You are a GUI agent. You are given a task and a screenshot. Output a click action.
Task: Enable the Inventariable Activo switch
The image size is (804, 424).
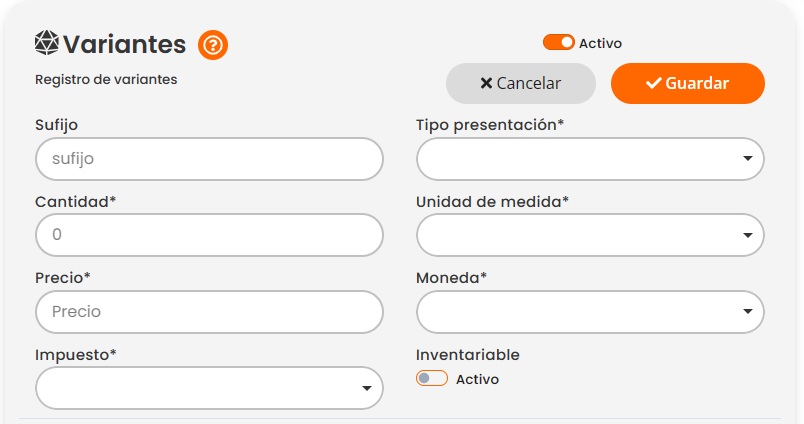(432, 379)
